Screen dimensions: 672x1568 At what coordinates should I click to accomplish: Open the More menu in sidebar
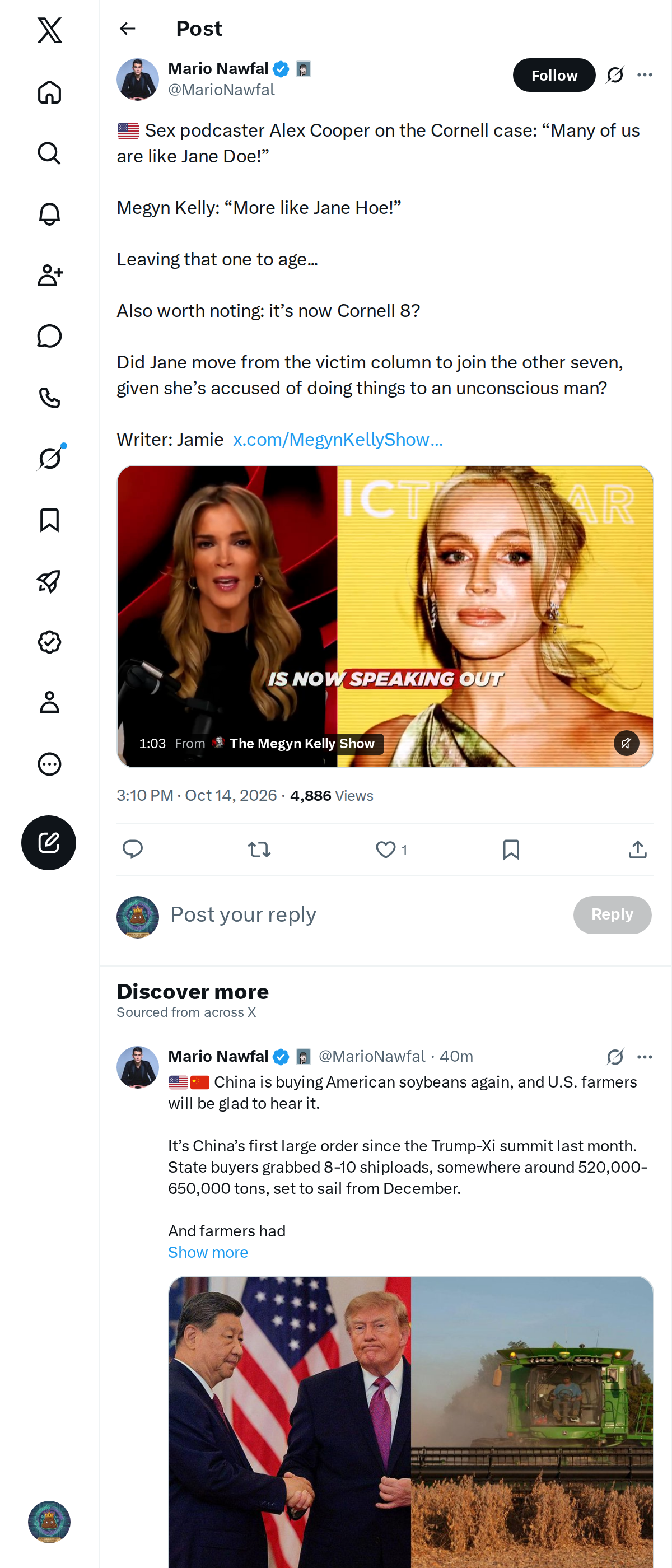coord(49,763)
